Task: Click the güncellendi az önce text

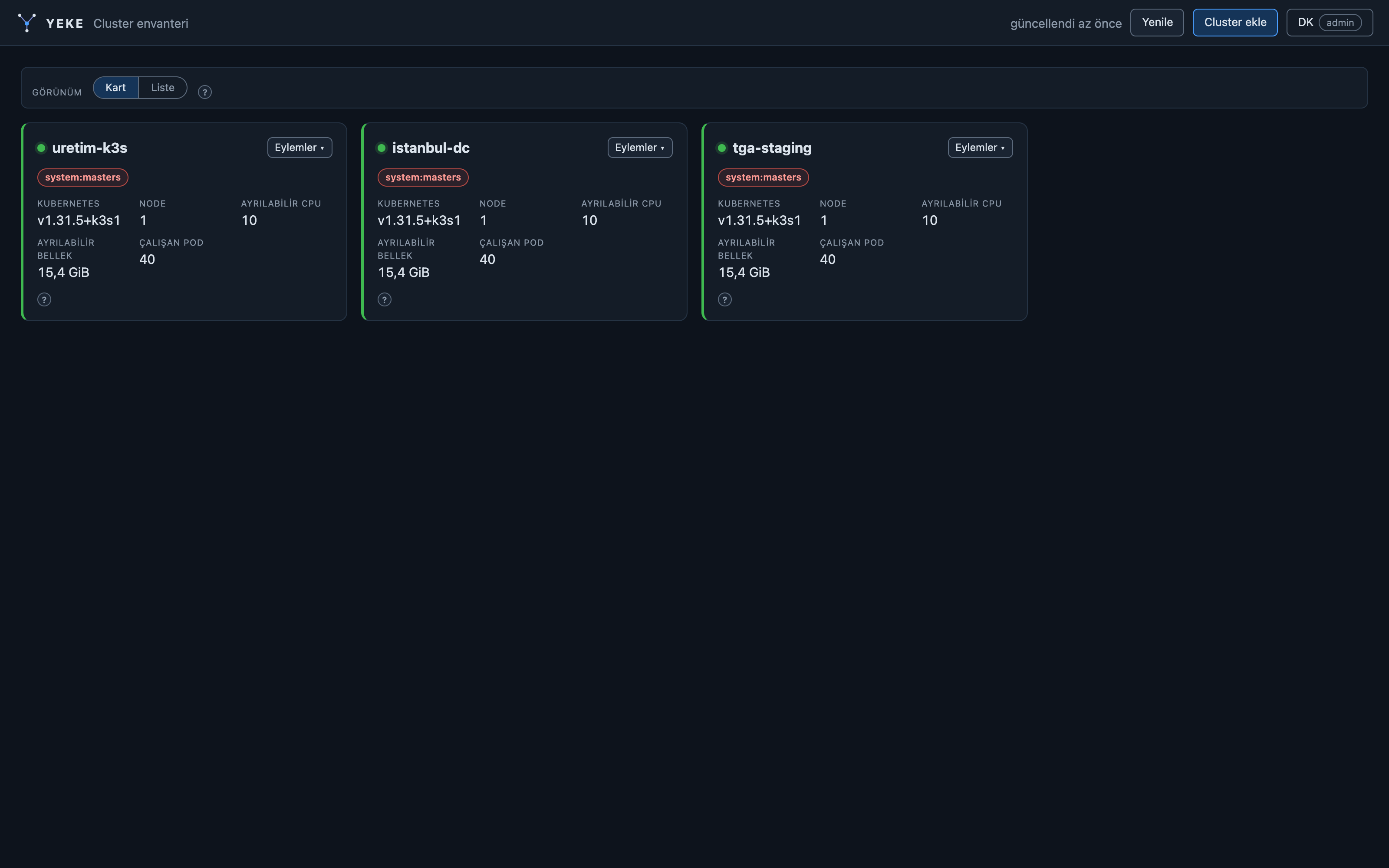Action: point(1066,23)
